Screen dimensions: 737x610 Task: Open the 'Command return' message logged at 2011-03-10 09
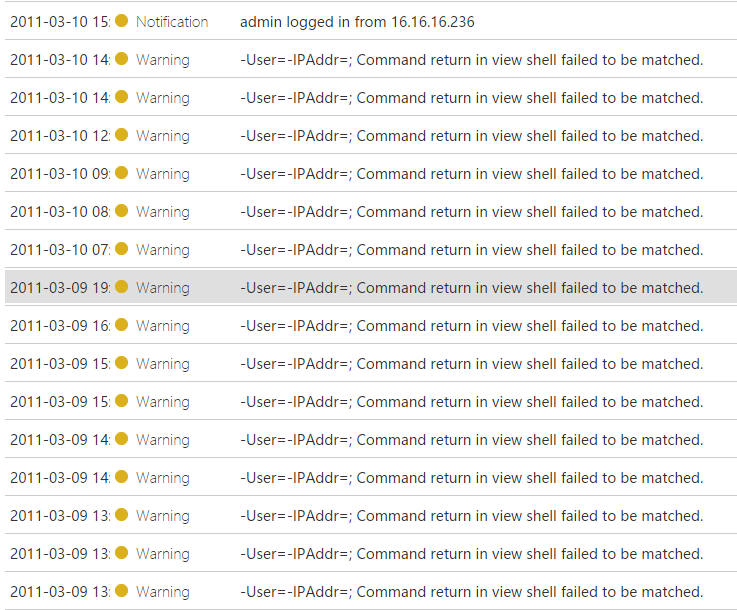(x=471, y=174)
